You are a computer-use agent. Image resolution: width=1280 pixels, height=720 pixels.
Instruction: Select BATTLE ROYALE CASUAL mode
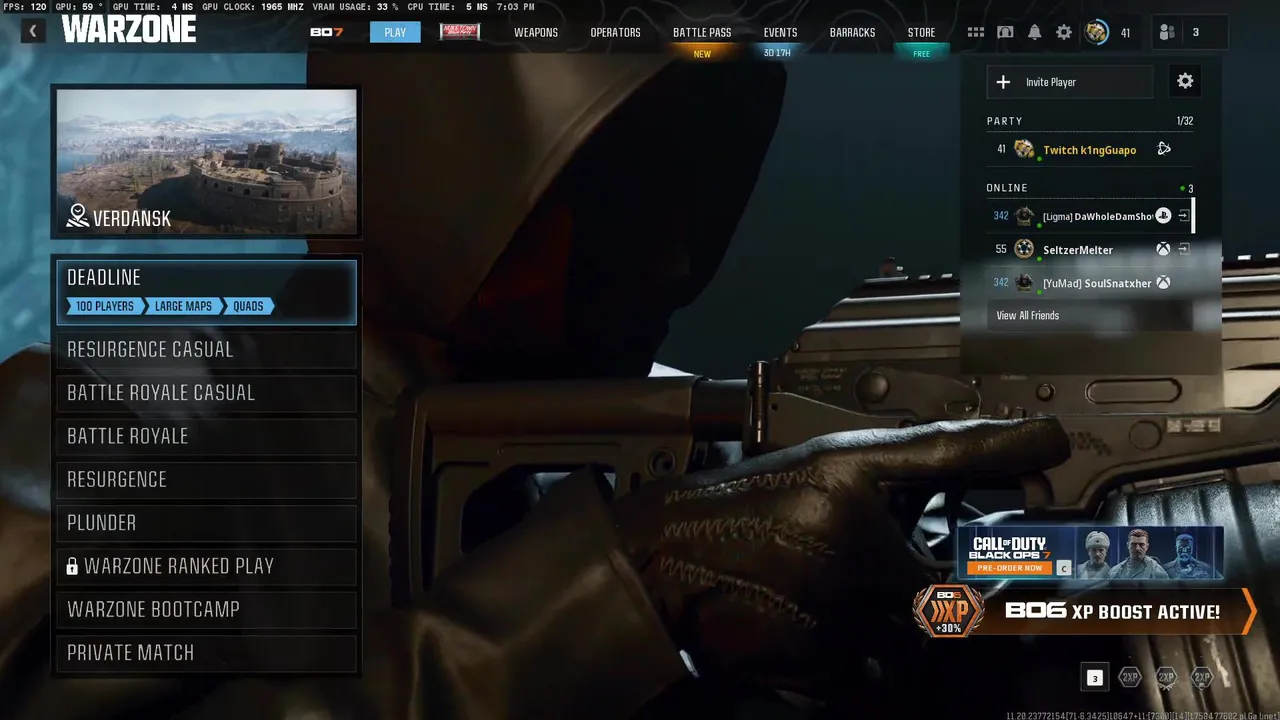206,393
